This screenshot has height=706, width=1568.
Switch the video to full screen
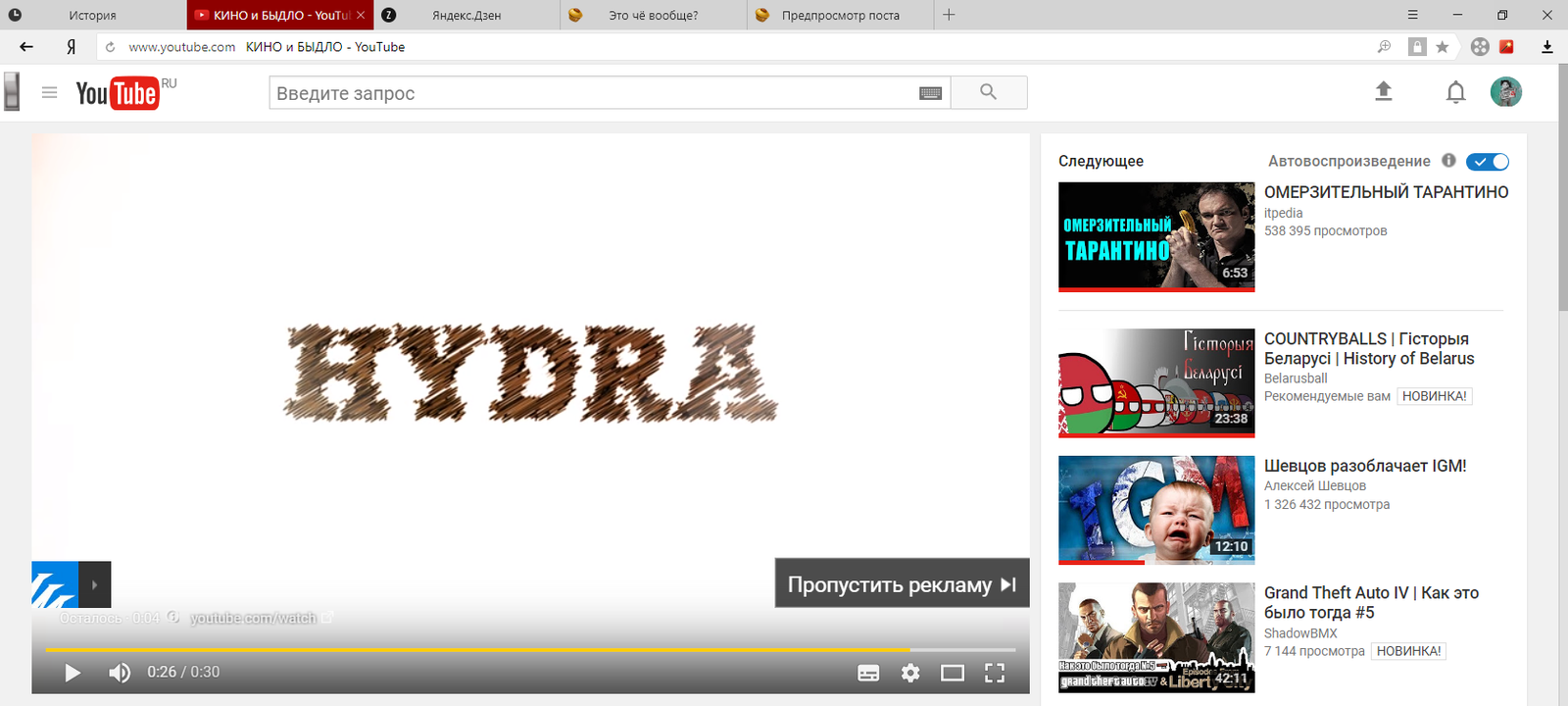point(995,673)
